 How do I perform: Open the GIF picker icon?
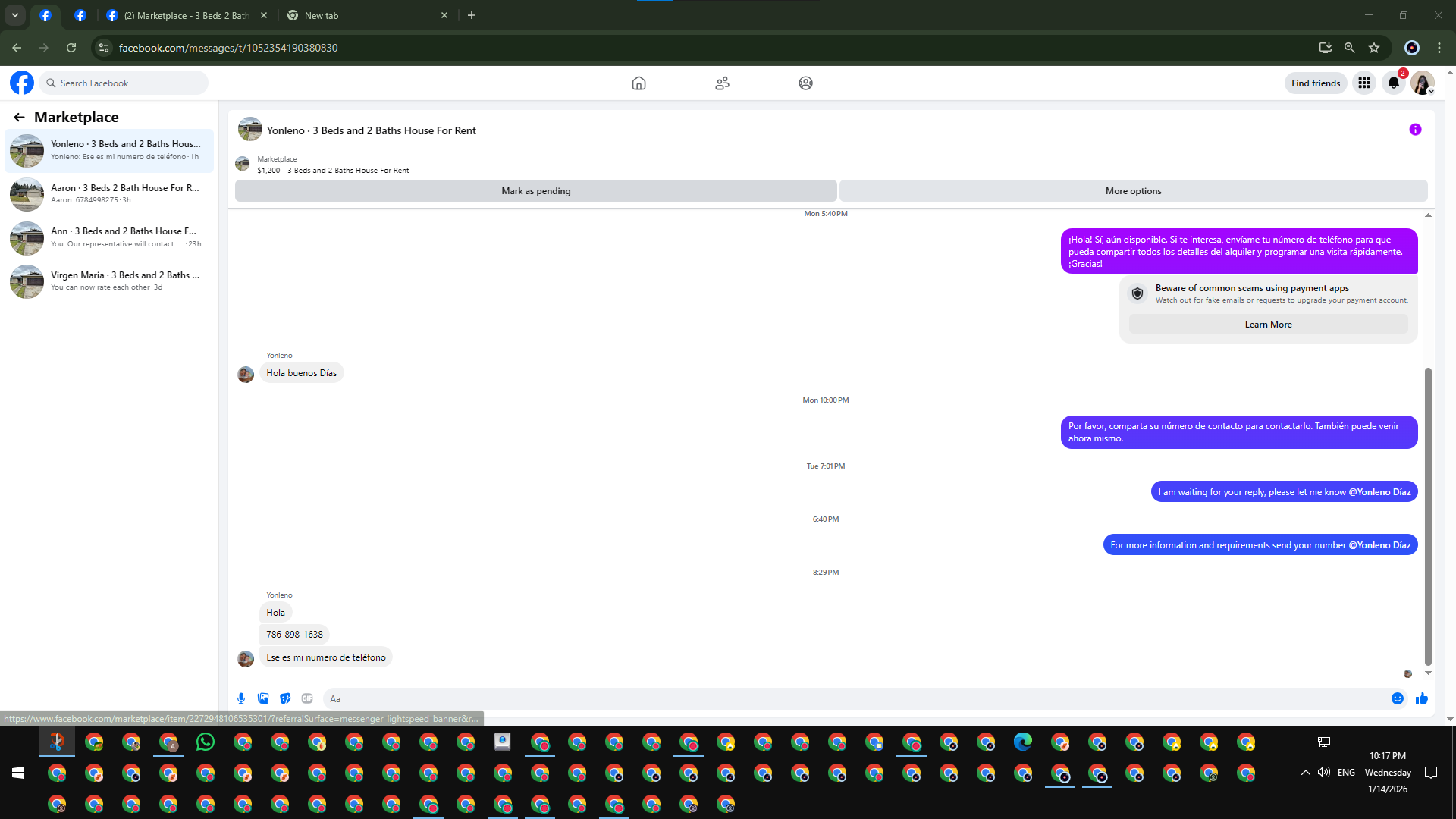click(x=307, y=698)
